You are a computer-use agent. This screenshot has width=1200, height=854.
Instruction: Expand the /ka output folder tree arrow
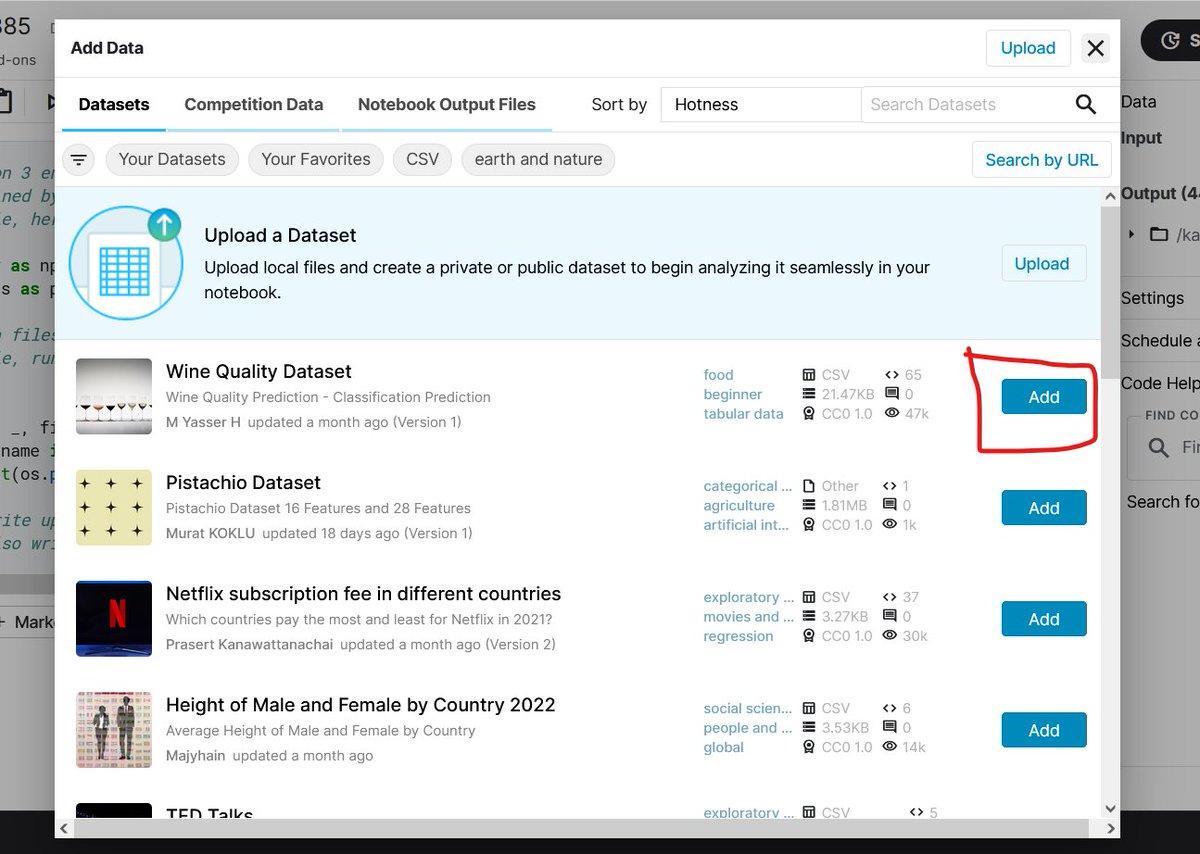click(x=1131, y=234)
